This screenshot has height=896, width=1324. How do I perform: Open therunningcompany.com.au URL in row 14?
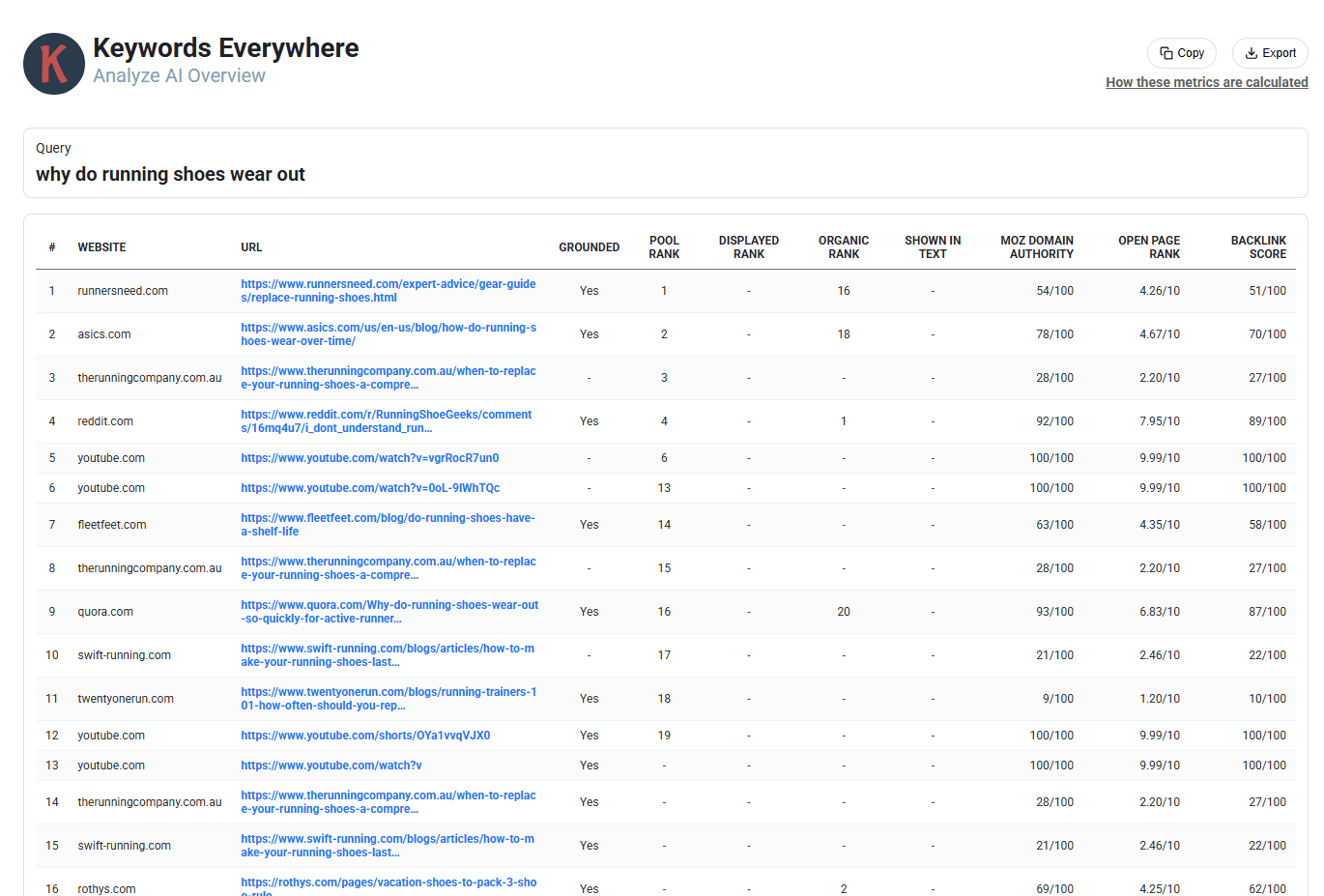click(x=389, y=802)
